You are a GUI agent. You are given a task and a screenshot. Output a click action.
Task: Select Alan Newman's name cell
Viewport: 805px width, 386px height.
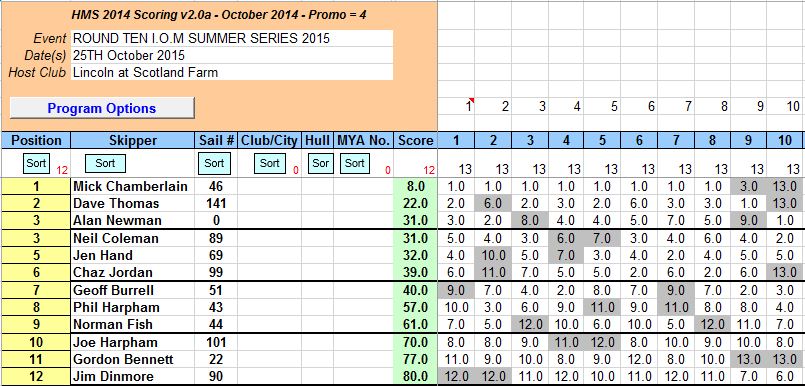(x=132, y=220)
